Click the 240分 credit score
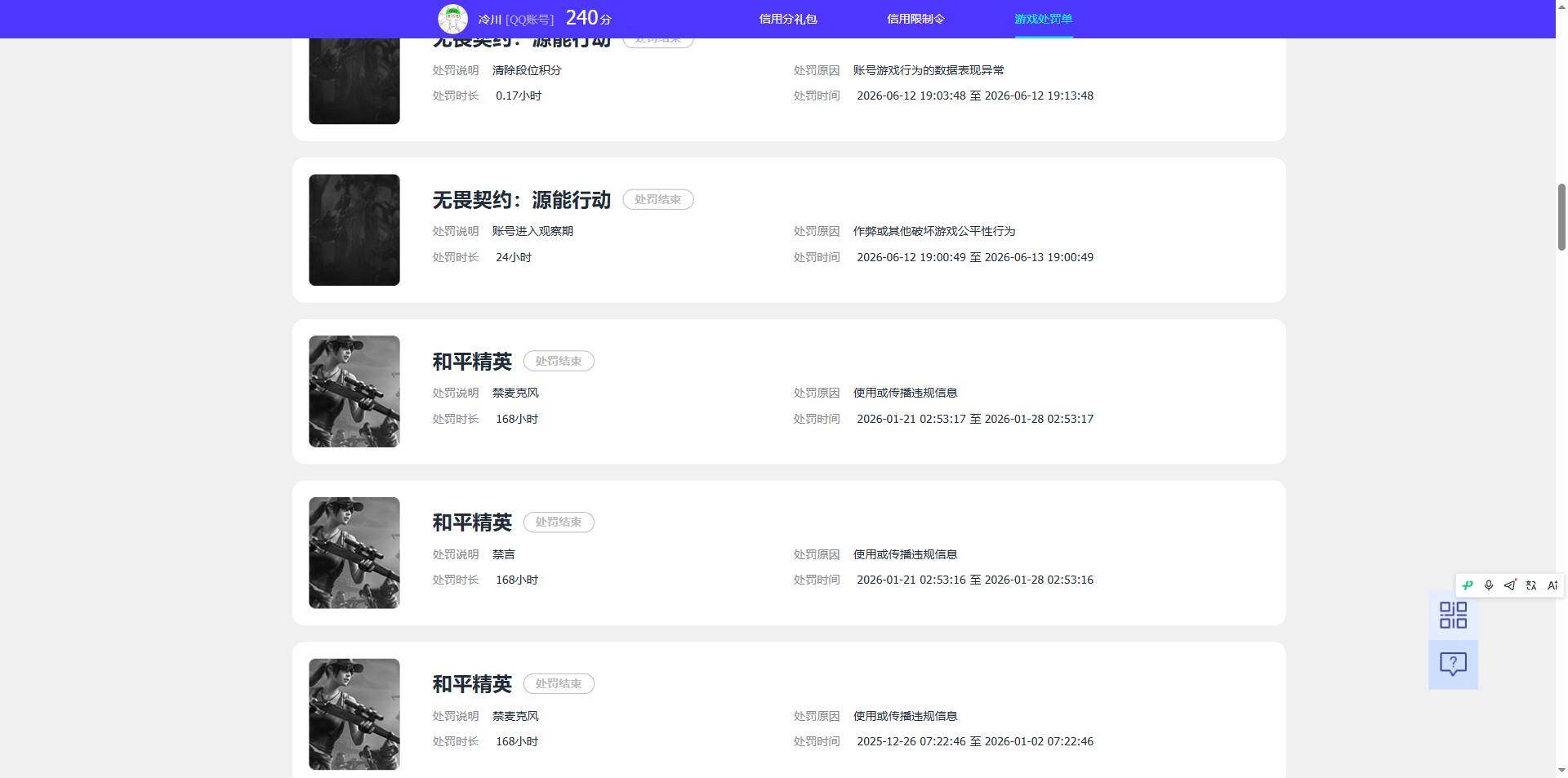The image size is (1568, 778). coord(588,18)
